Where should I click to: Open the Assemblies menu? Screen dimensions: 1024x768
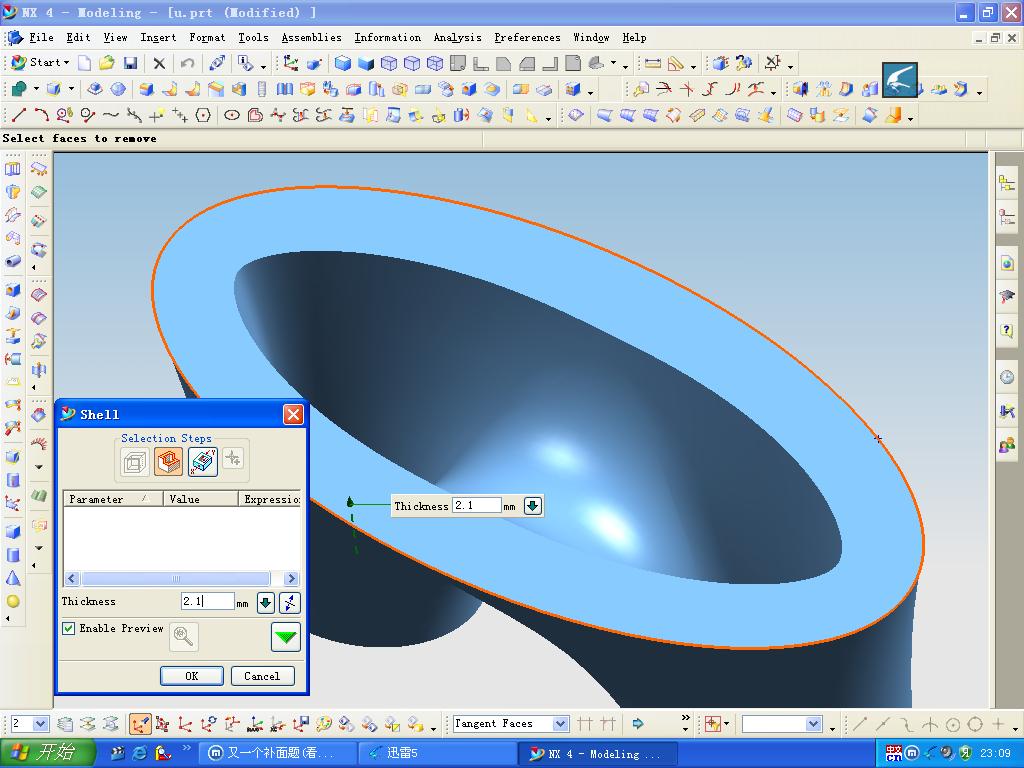312,37
